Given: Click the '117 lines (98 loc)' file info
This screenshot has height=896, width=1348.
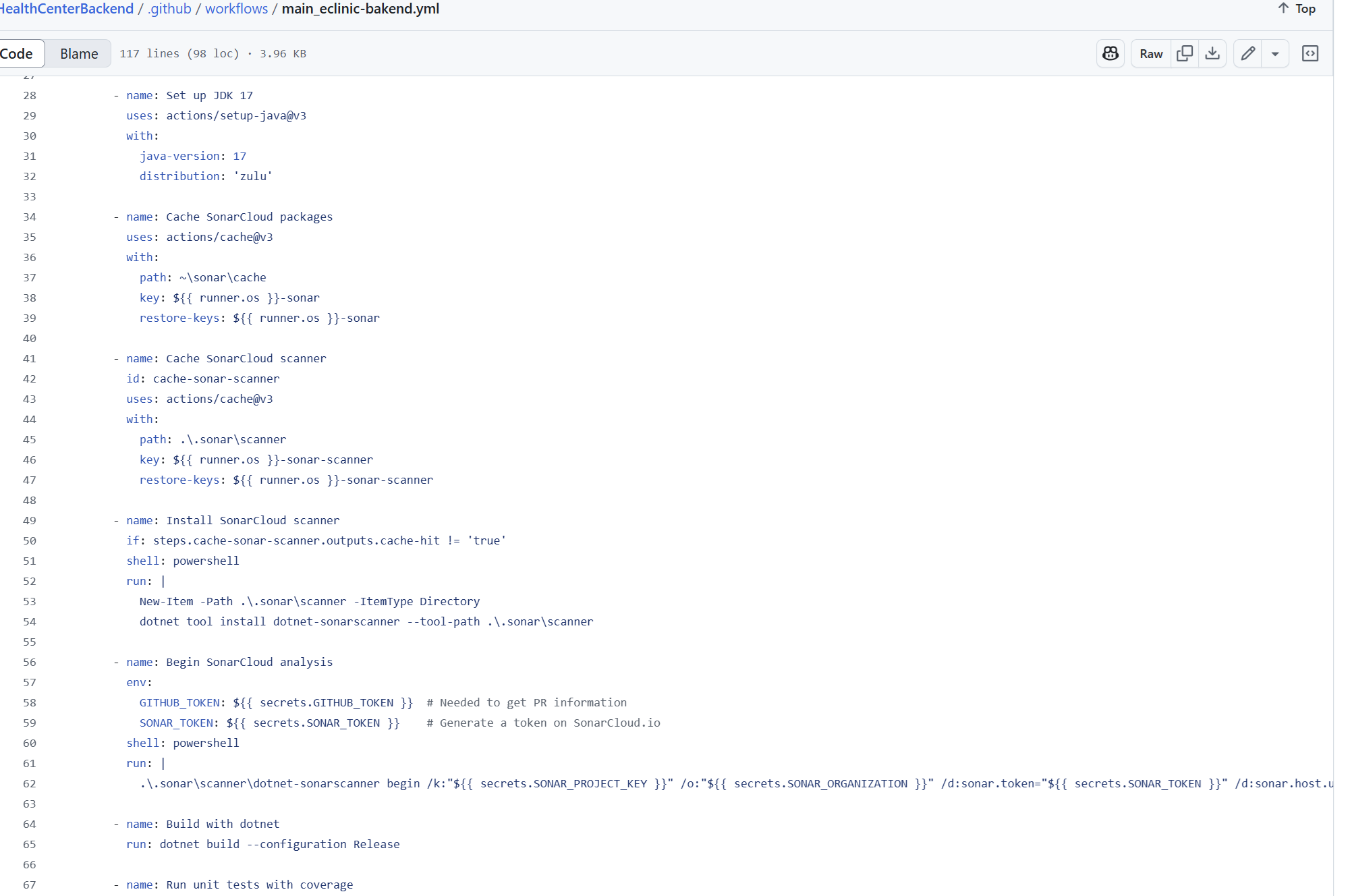Looking at the screenshot, I should [x=179, y=53].
